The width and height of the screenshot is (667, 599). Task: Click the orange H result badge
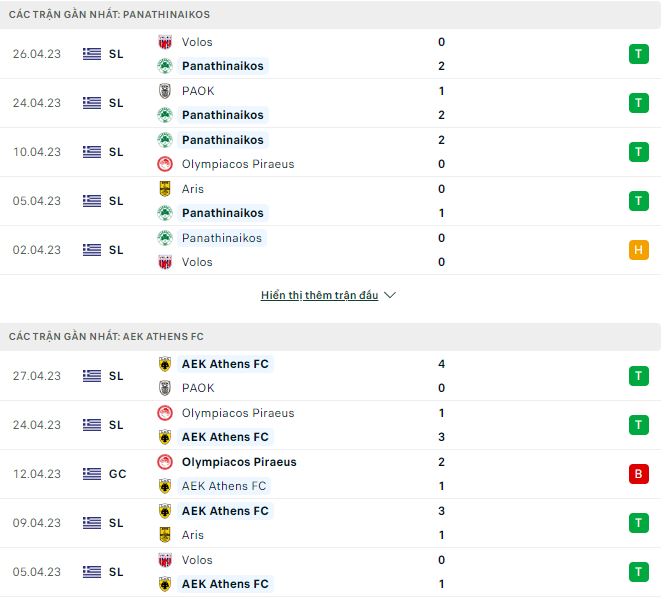(638, 250)
